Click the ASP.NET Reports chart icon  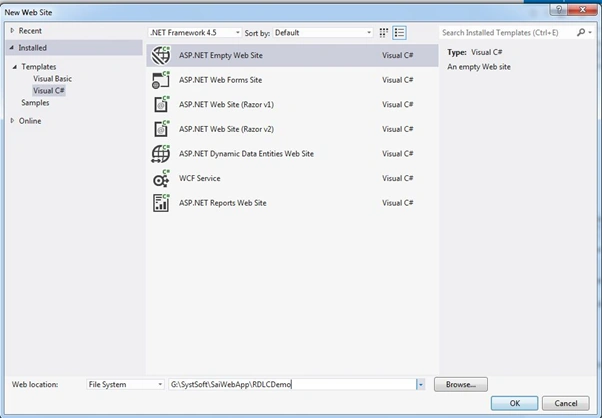160,203
